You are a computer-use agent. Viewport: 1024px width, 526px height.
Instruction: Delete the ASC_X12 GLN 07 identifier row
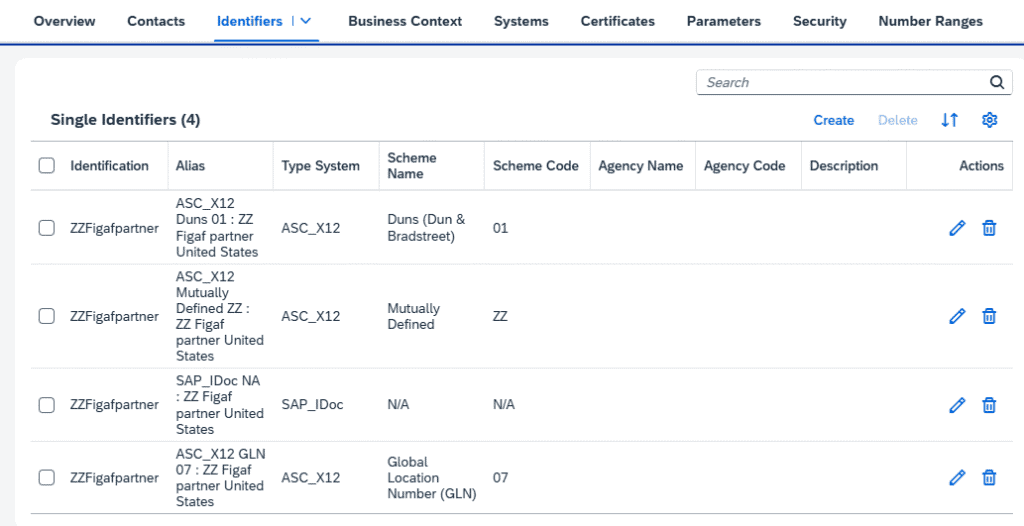pos(989,478)
